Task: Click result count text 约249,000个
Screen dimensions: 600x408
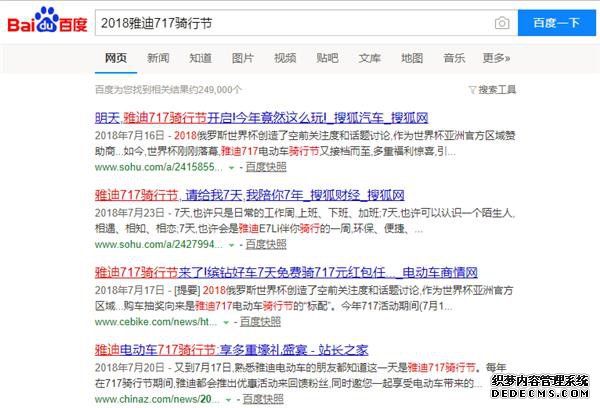Action: [215, 90]
